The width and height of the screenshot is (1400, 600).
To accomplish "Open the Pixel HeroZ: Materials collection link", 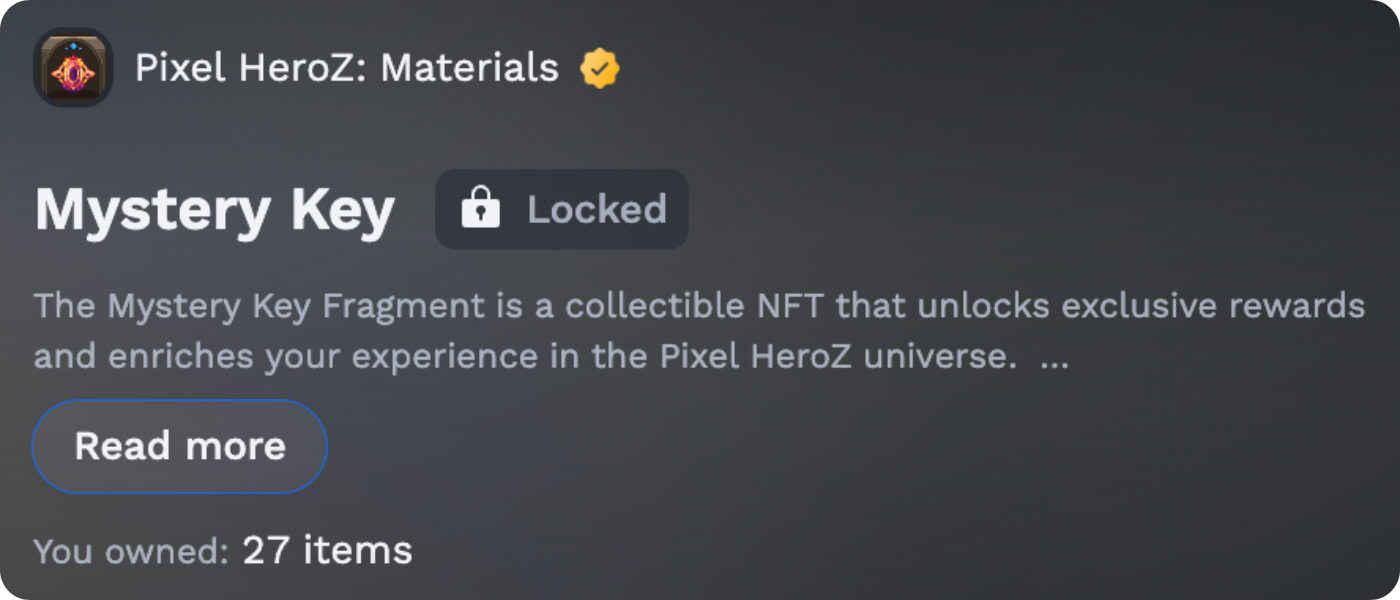I will coord(346,69).
